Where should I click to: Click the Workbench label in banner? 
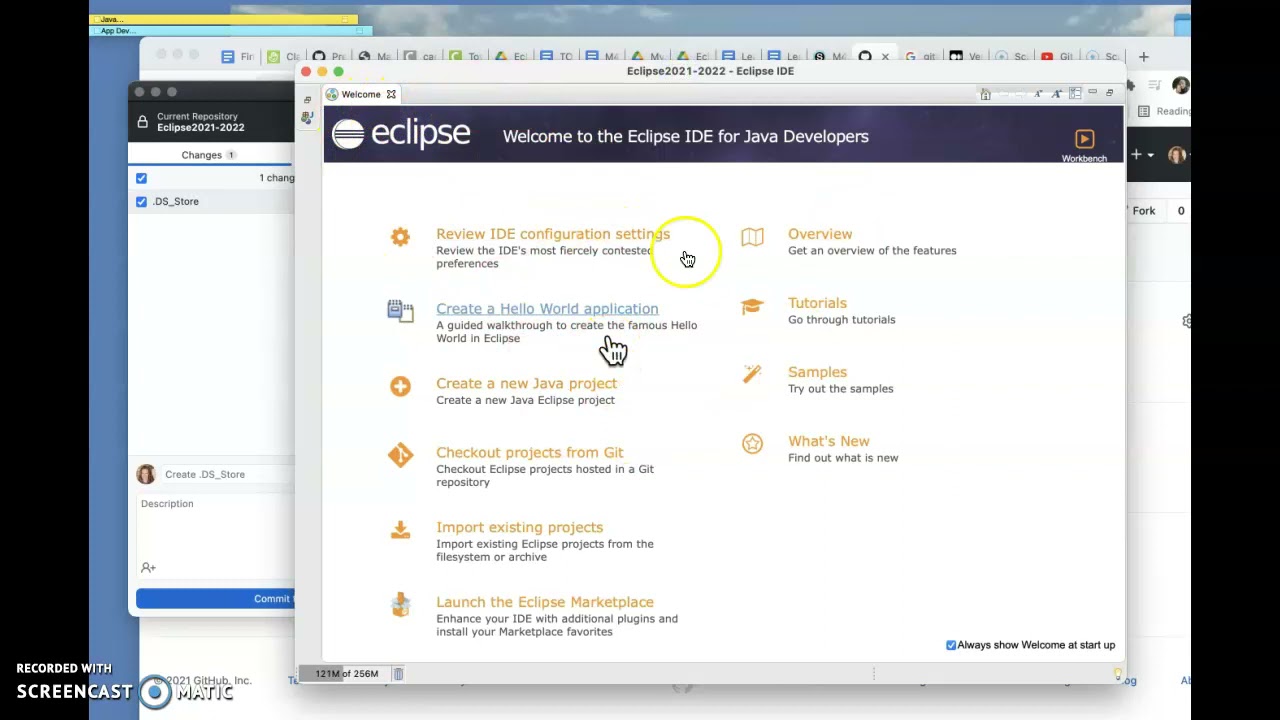(1084, 158)
